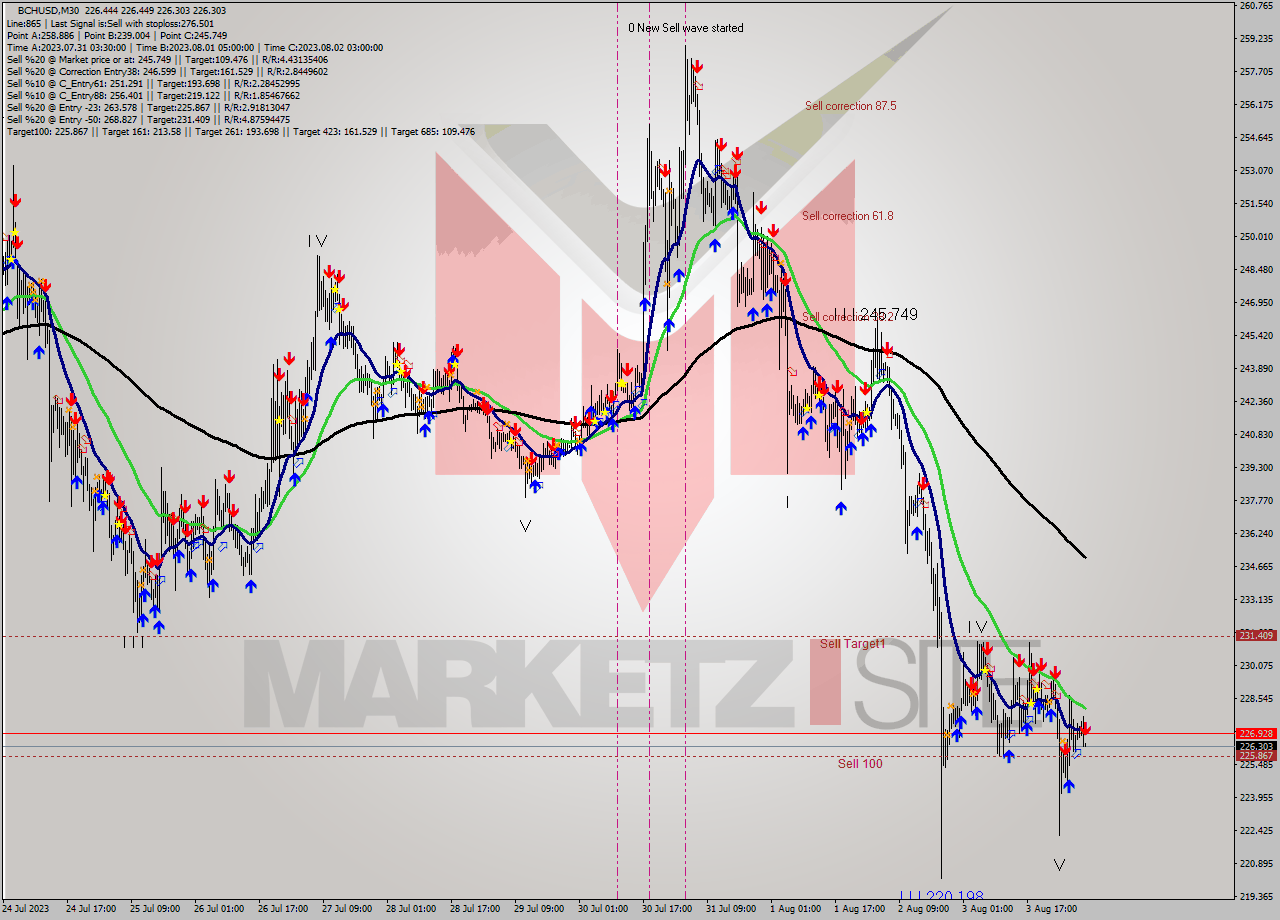1280x920 pixels.
Task: Select the 'Sell correction 61.8' label
Action: pyautogui.click(x=847, y=216)
